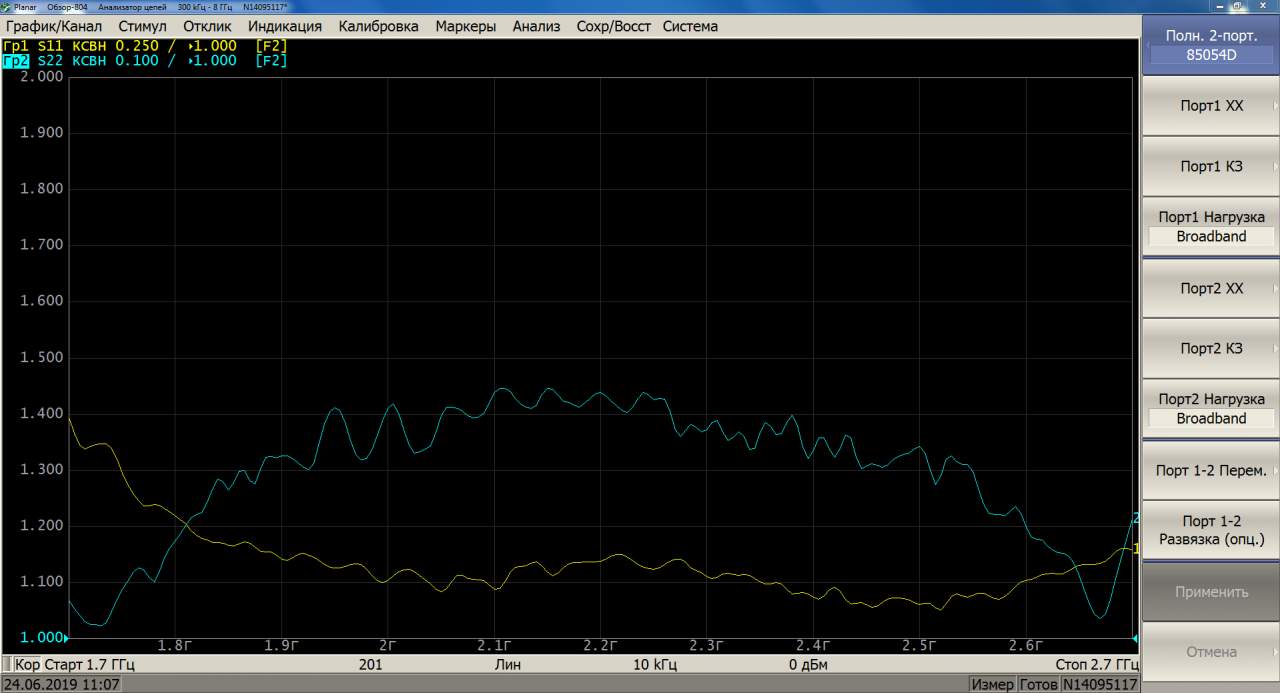Click the cyan trace 2 end marker
Viewport: 1280px width, 693px height.
(1136, 517)
